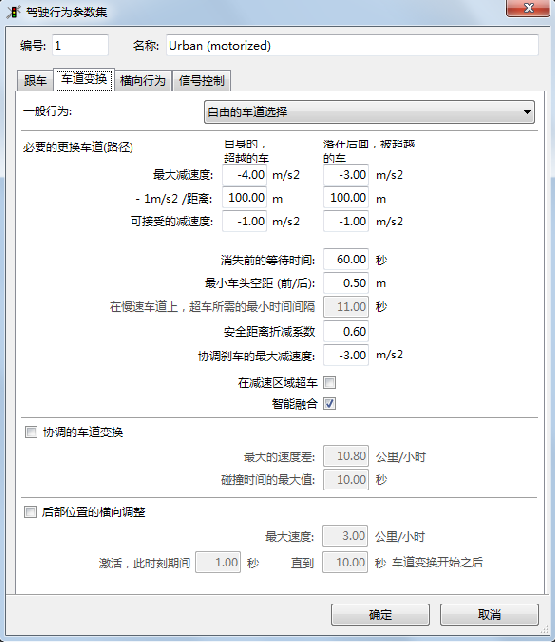Edit the 协调刹车的最大减速度 value field
555x642 pixels.
[346, 355]
